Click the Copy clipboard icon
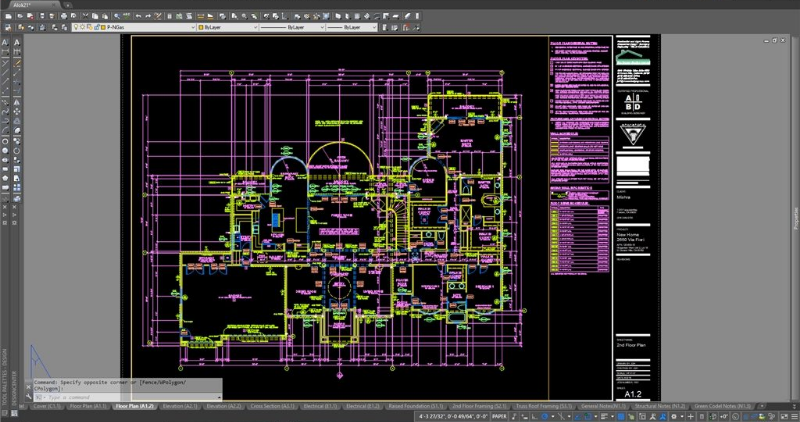Image resolution: width=800 pixels, height=422 pixels. pyautogui.click(x=95, y=16)
